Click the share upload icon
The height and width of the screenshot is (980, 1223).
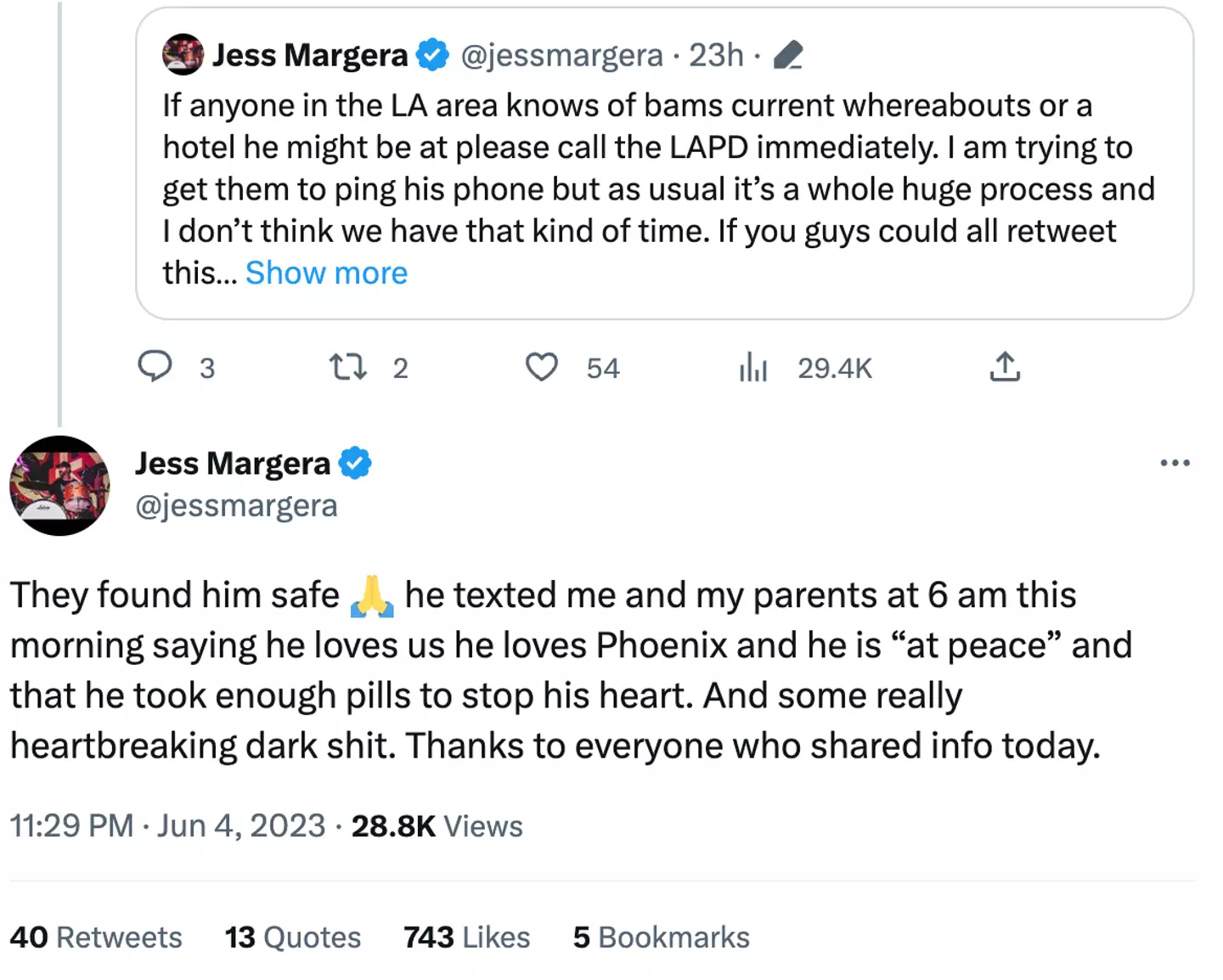coord(1005,367)
